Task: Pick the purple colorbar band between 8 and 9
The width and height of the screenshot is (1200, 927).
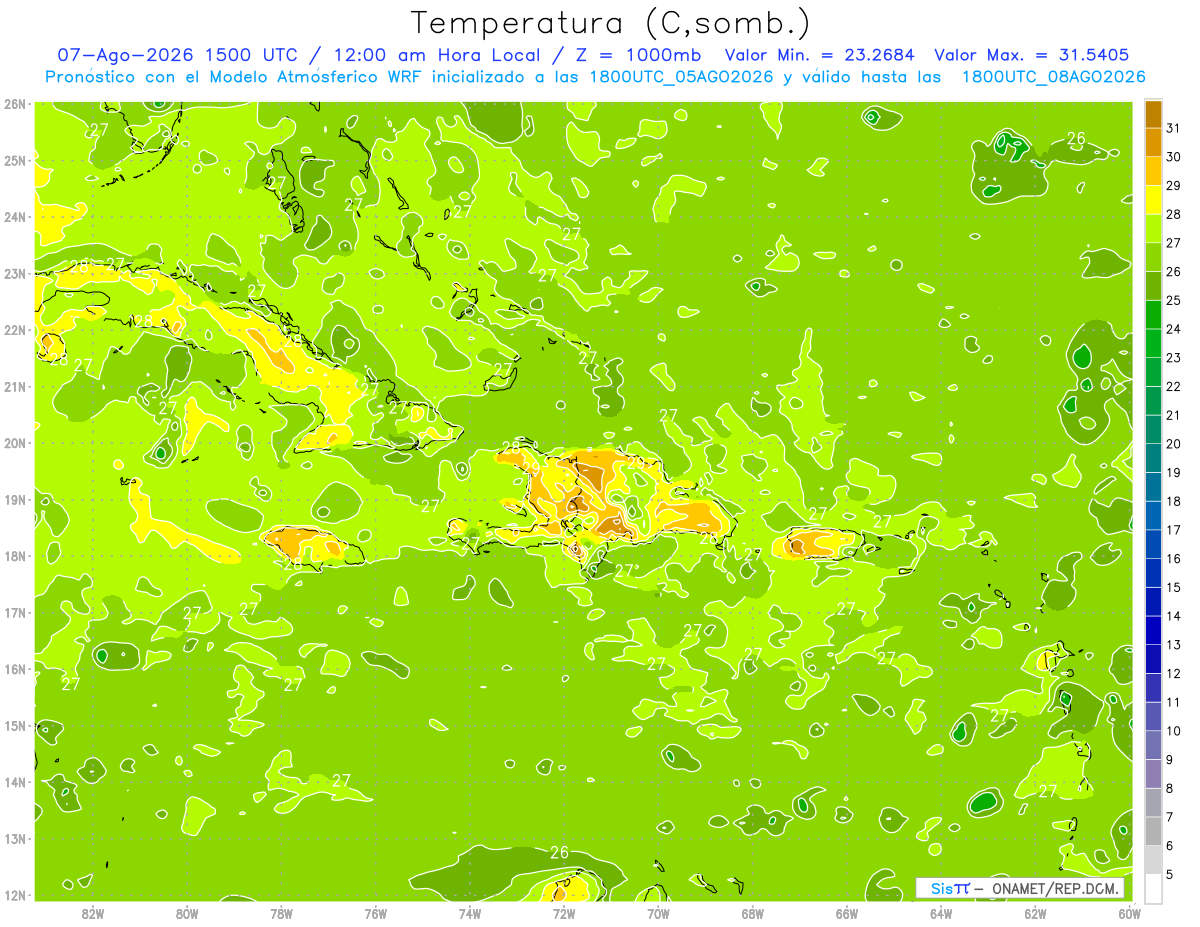Action: point(1153,774)
